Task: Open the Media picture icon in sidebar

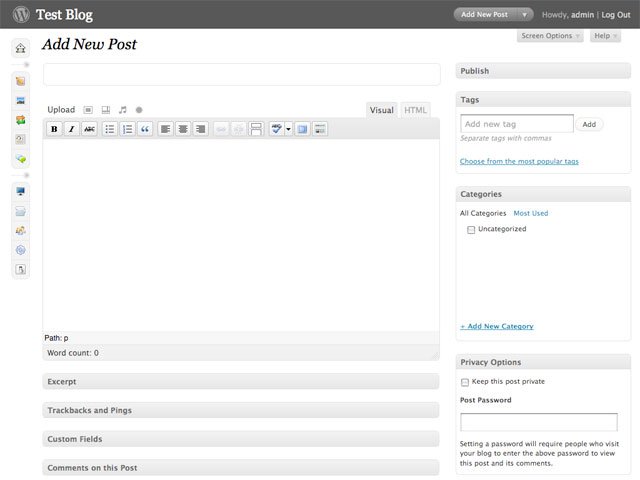Action: point(20,100)
